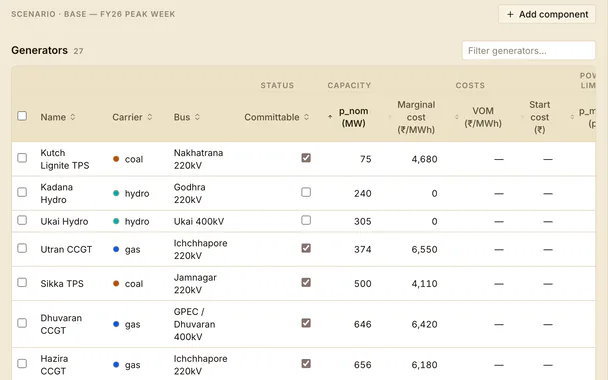
Task: Click p_nom value 374
Action: pyautogui.click(x=363, y=249)
